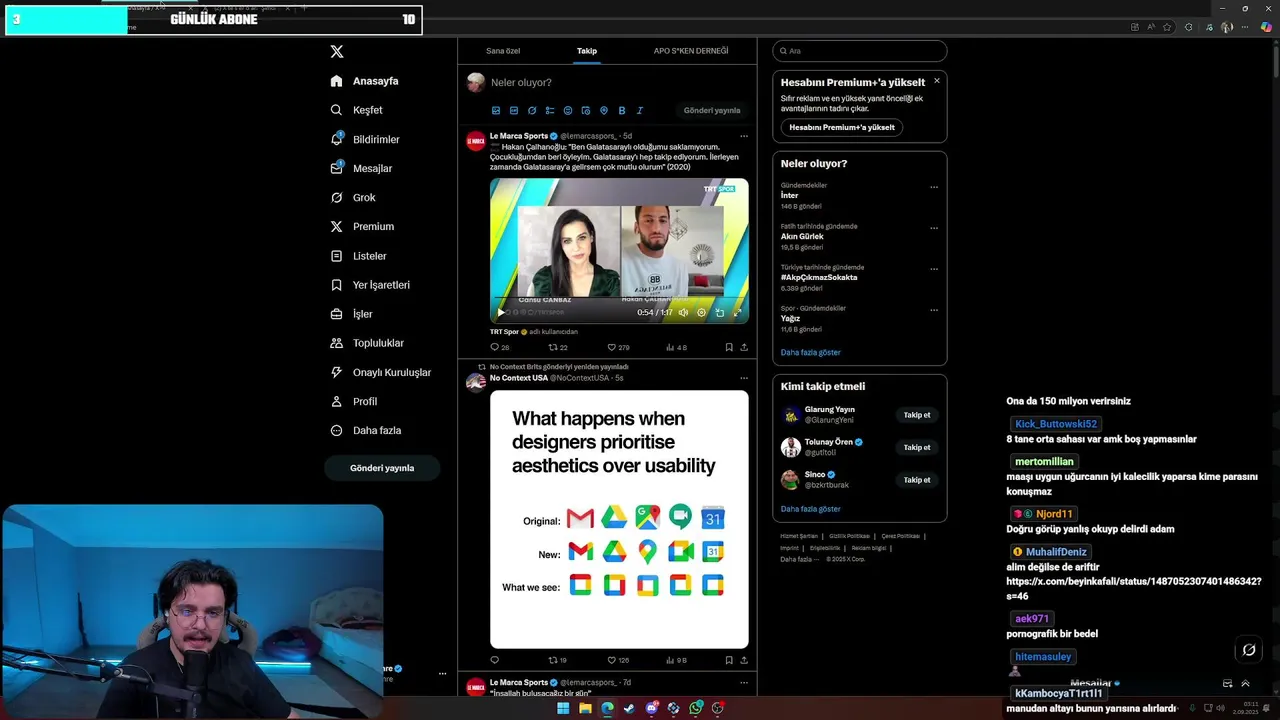Expand the Mesajlar drawer

click(1245, 684)
